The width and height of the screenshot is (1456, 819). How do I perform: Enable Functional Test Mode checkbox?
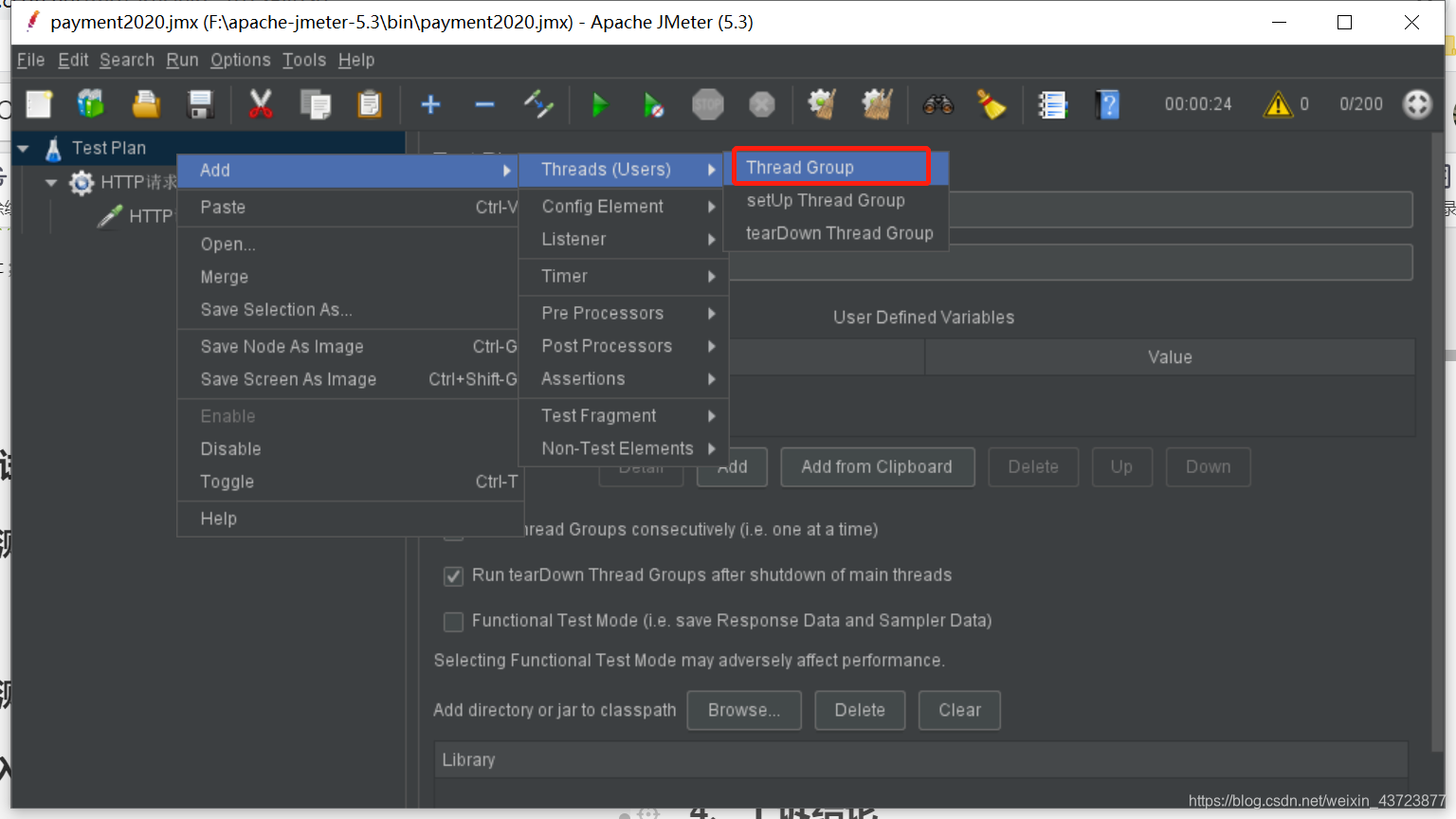(x=454, y=621)
